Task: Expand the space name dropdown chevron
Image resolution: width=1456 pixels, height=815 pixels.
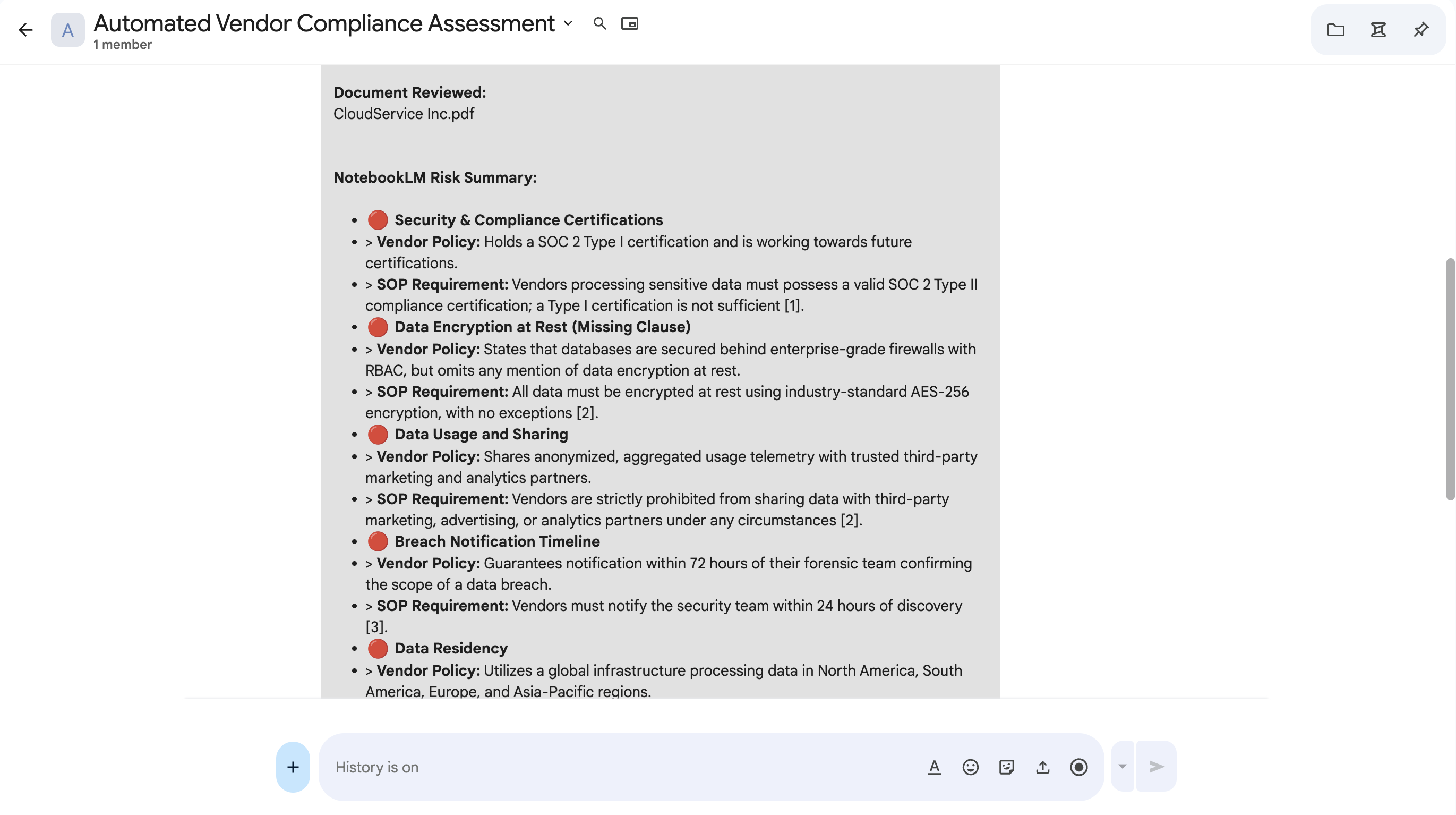Action: pyautogui.click(x=568, y=24)
